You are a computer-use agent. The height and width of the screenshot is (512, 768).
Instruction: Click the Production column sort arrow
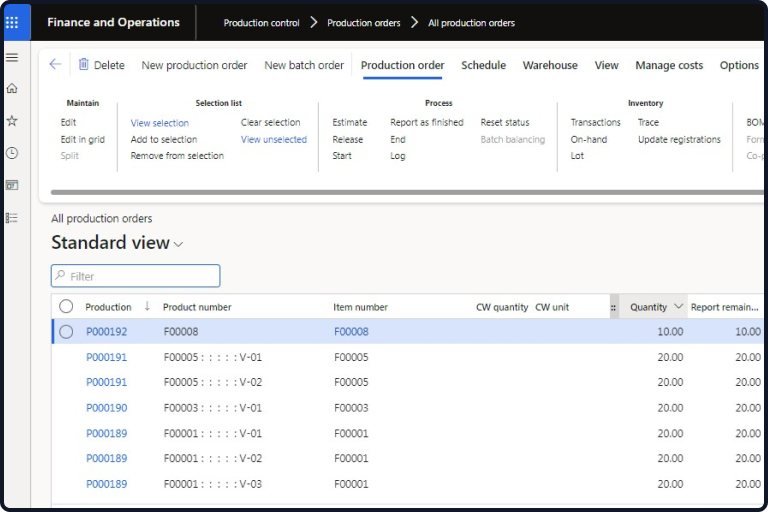click(x=147, y=307)
